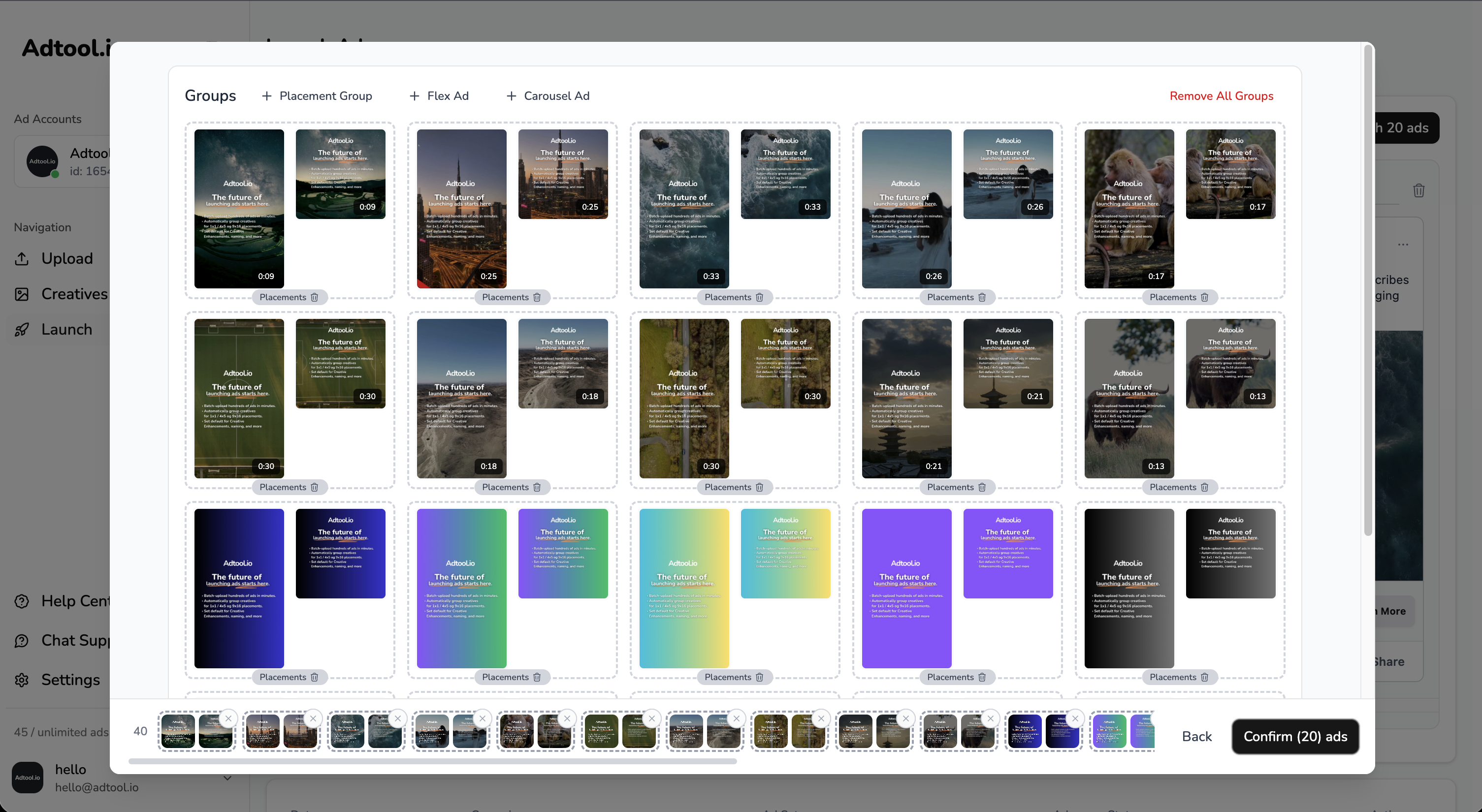1482x812 pixels.
Task: Remove first thumbnail pair in bottom strip
Action: tap(228, 718)
